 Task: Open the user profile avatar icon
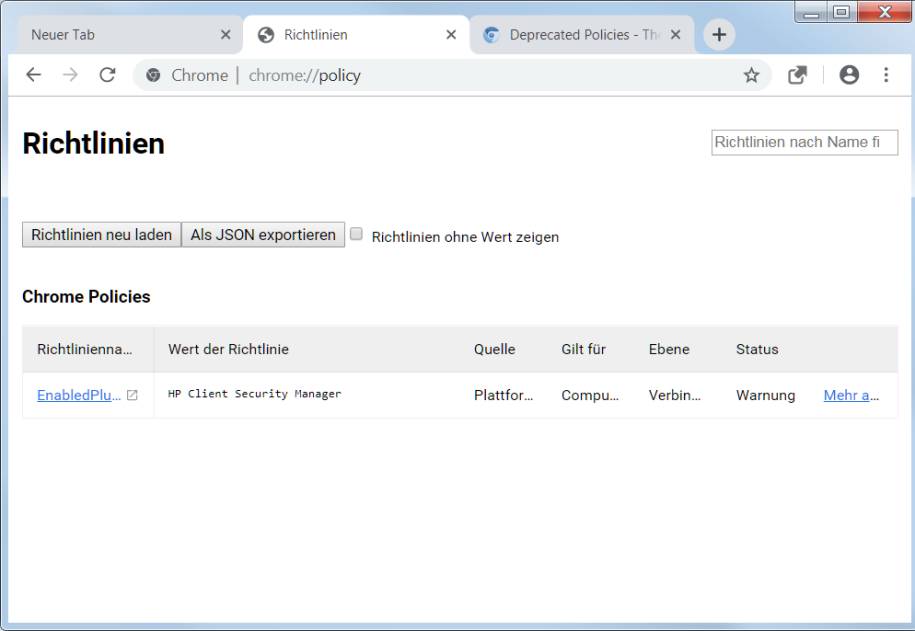849,75
